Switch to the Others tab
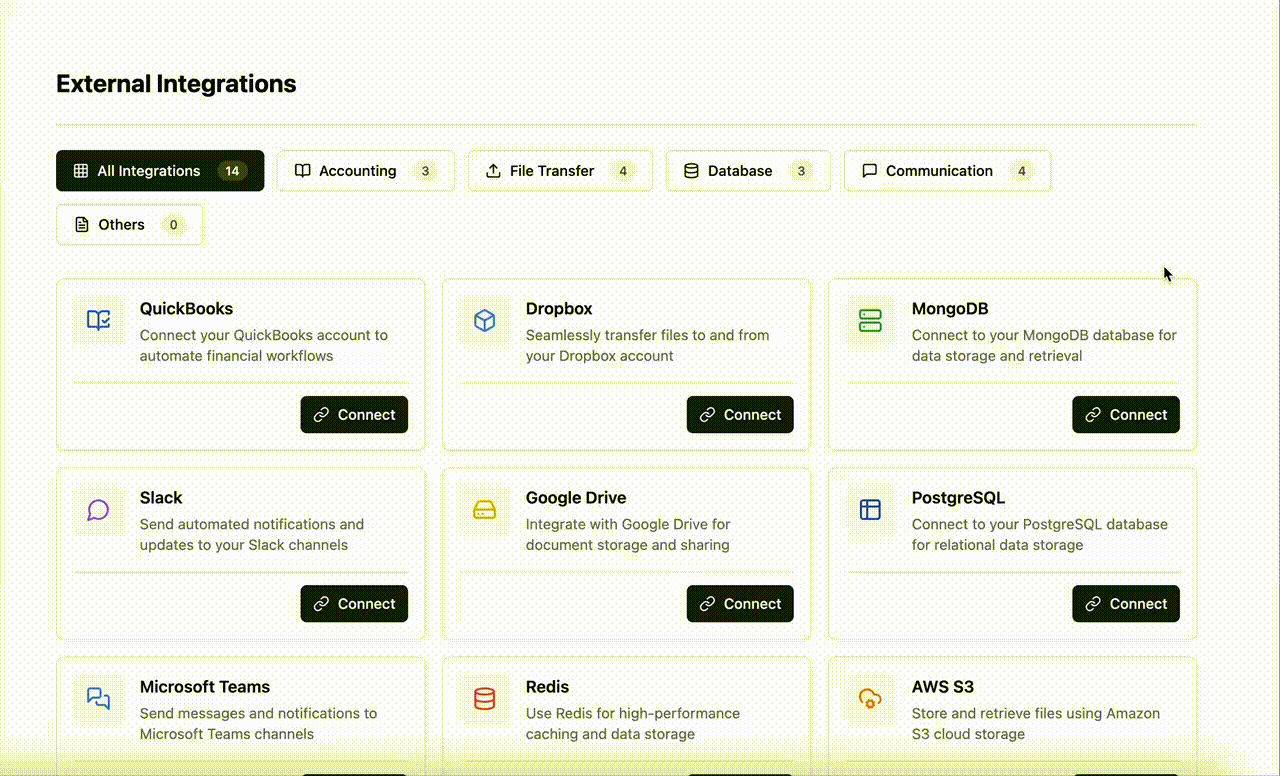Image resolution: width=1280 pixels, height=776 pixels. click(x=129, y=225)
